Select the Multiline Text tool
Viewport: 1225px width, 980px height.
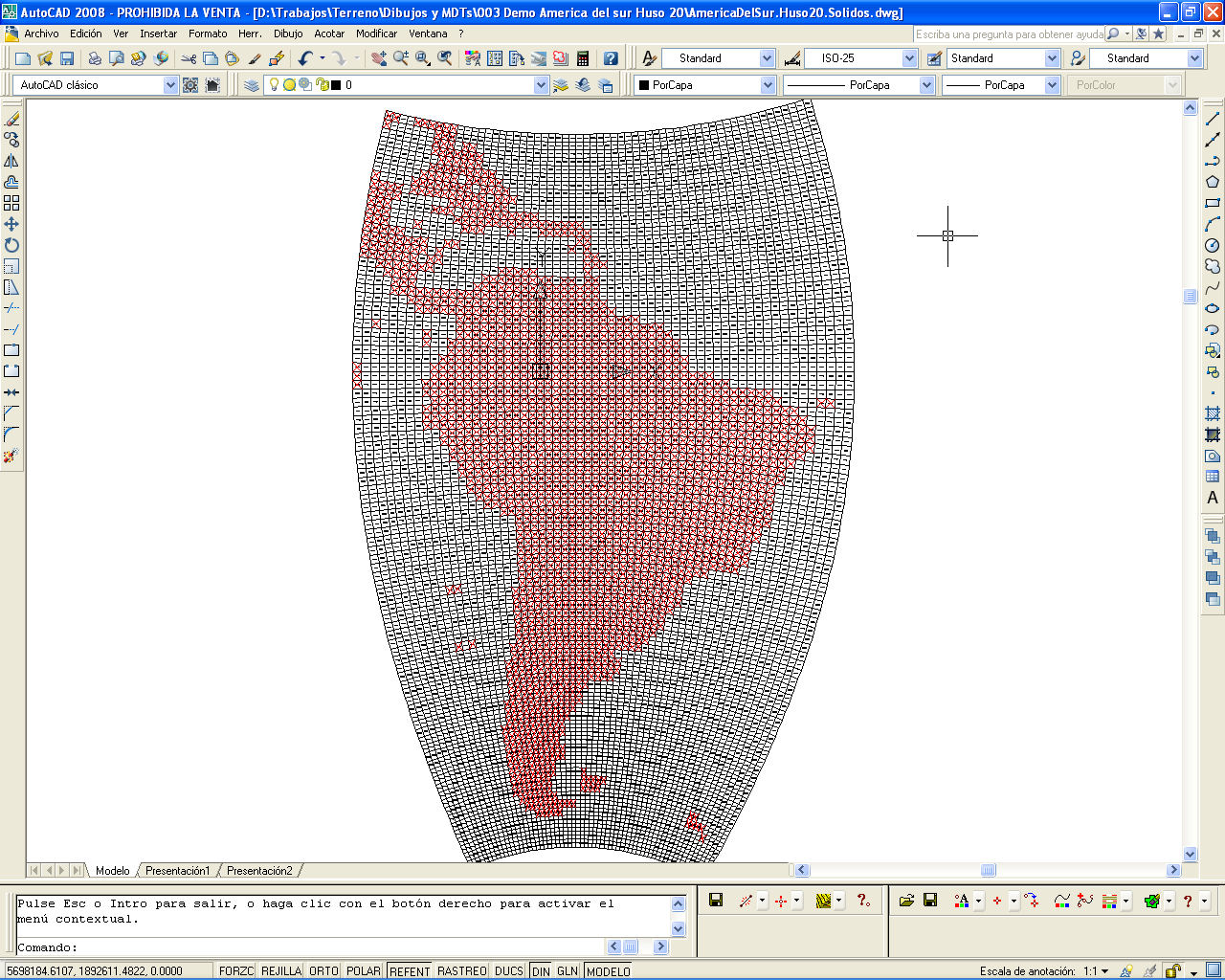1213,498
